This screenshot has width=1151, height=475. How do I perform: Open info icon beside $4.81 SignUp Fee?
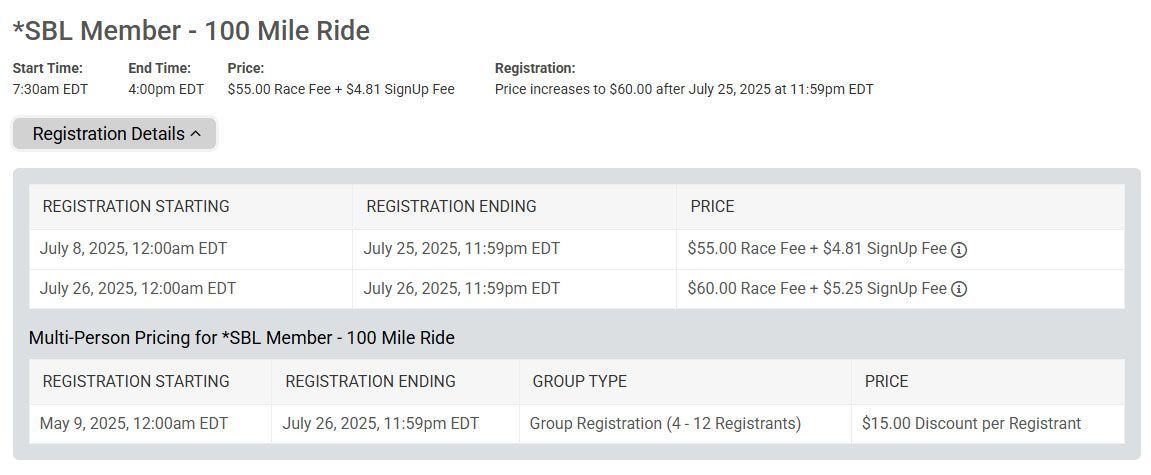tap(959, 250)
